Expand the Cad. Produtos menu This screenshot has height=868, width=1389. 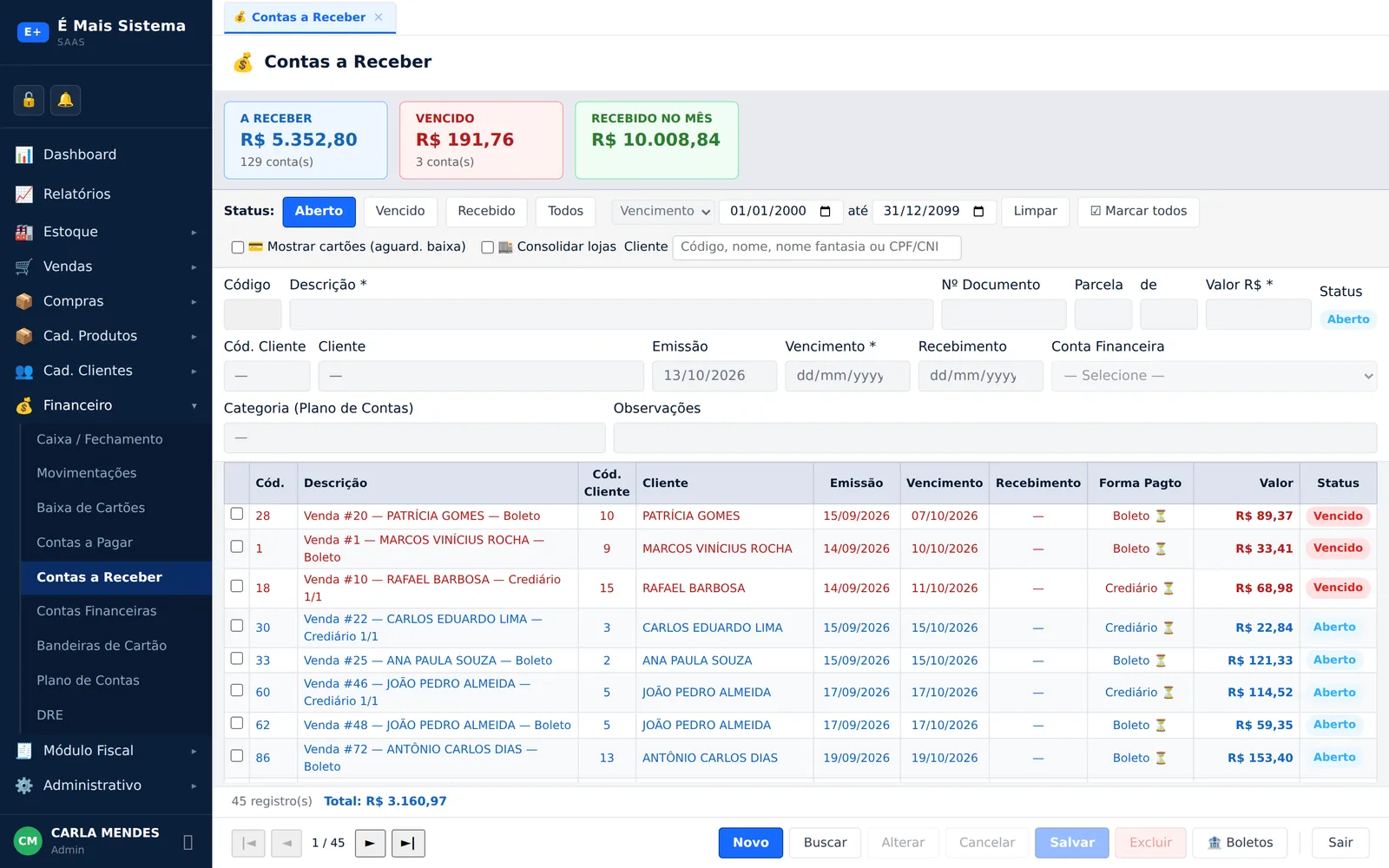click(194, 337)
